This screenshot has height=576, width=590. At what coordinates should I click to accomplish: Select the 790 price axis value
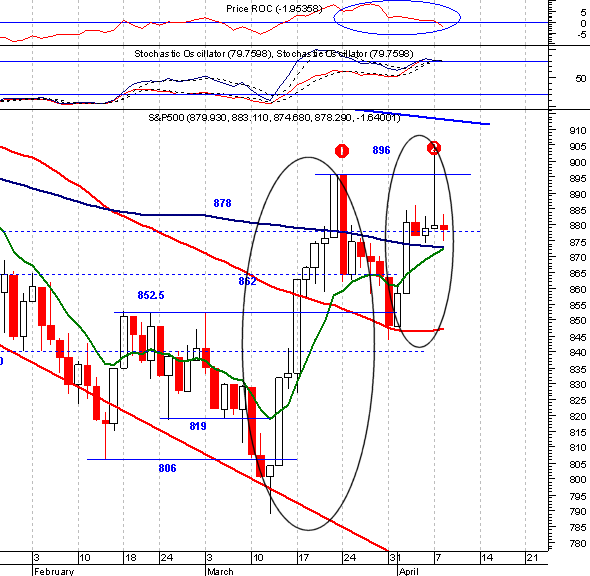click(578, 511)
